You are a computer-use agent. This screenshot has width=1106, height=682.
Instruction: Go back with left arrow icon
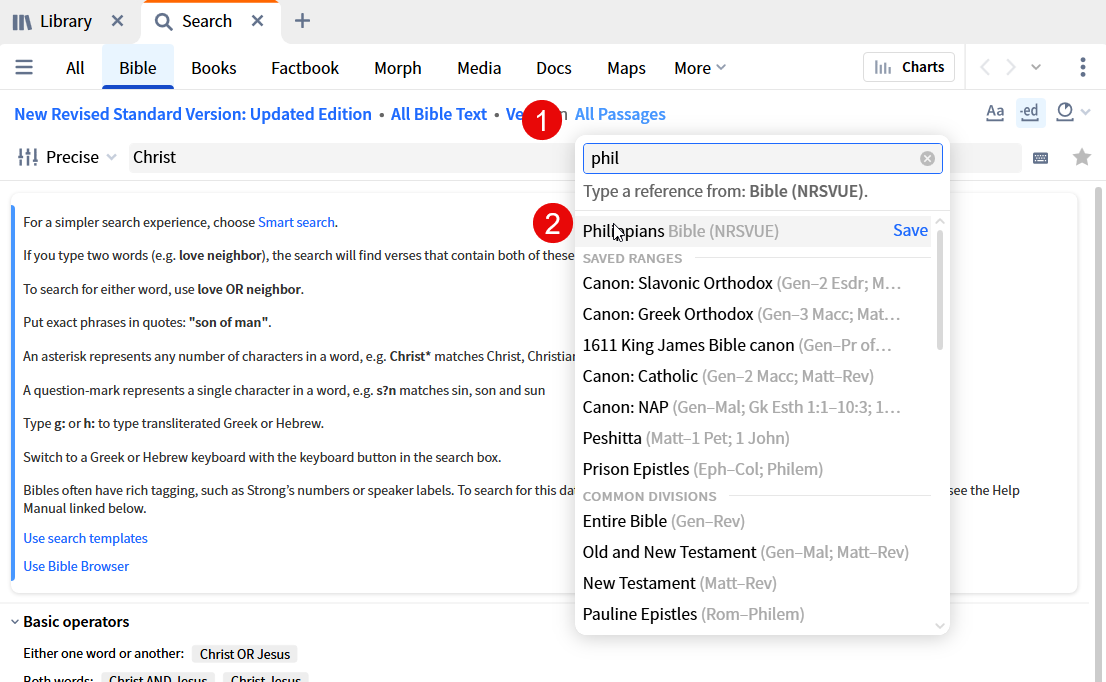click(x=985, y=68)
